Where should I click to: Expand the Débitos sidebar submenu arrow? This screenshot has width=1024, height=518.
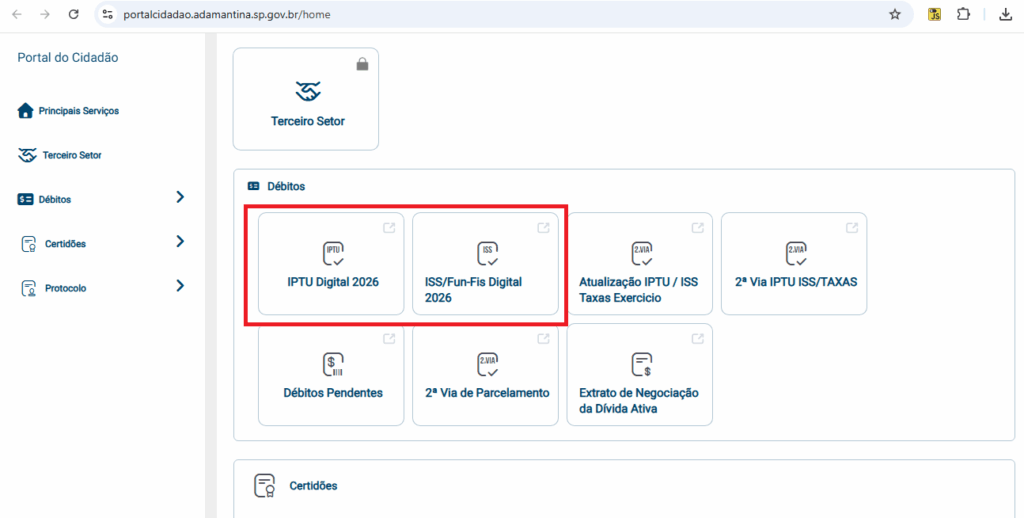pyautogui.click(x=180, y=198)
